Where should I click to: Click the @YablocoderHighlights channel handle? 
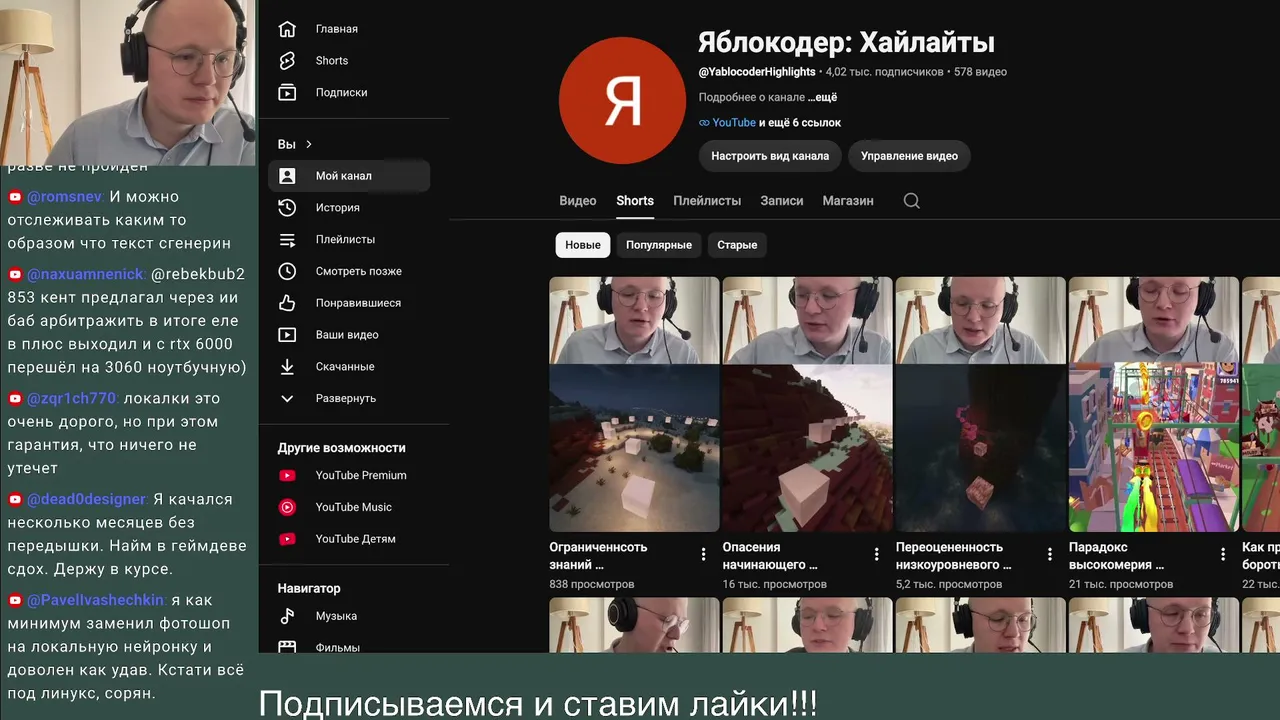[x=757, y=72]
